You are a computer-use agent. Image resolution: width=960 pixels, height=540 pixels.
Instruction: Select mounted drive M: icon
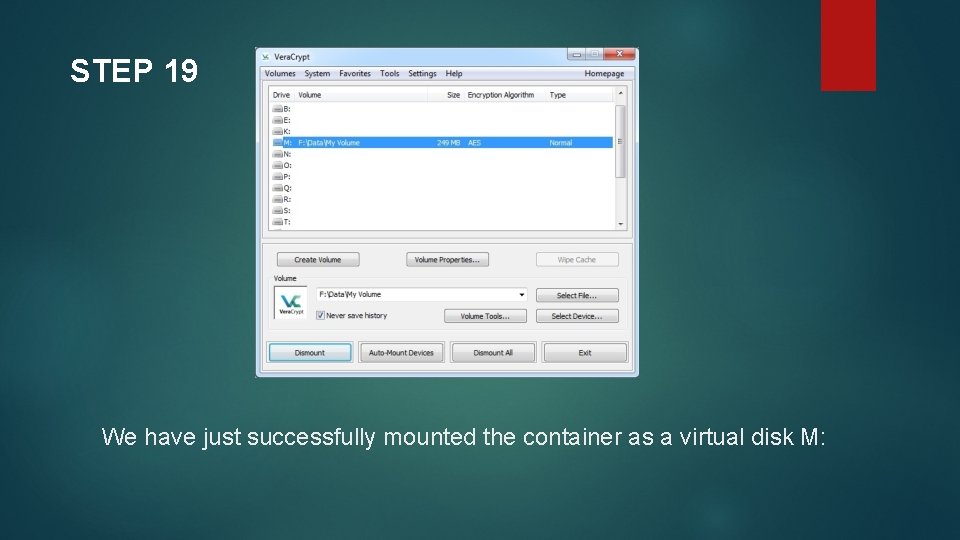click(x=278, y=143)
